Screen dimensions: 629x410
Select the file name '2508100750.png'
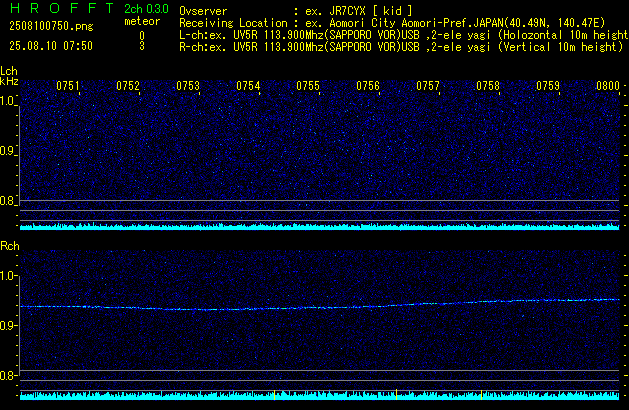pos(51,26)
